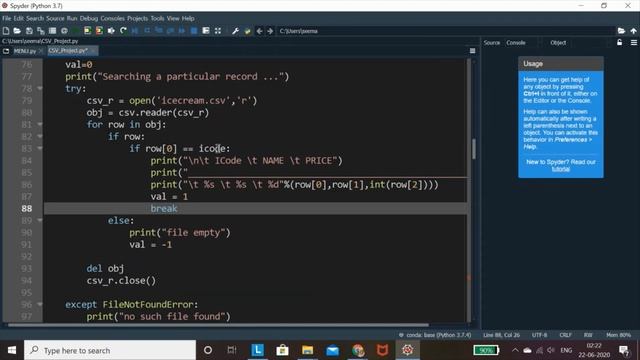The height and width of the screenshot is (360, 640).
Task: Click the Run selection icon
Action: coord(111,31)
